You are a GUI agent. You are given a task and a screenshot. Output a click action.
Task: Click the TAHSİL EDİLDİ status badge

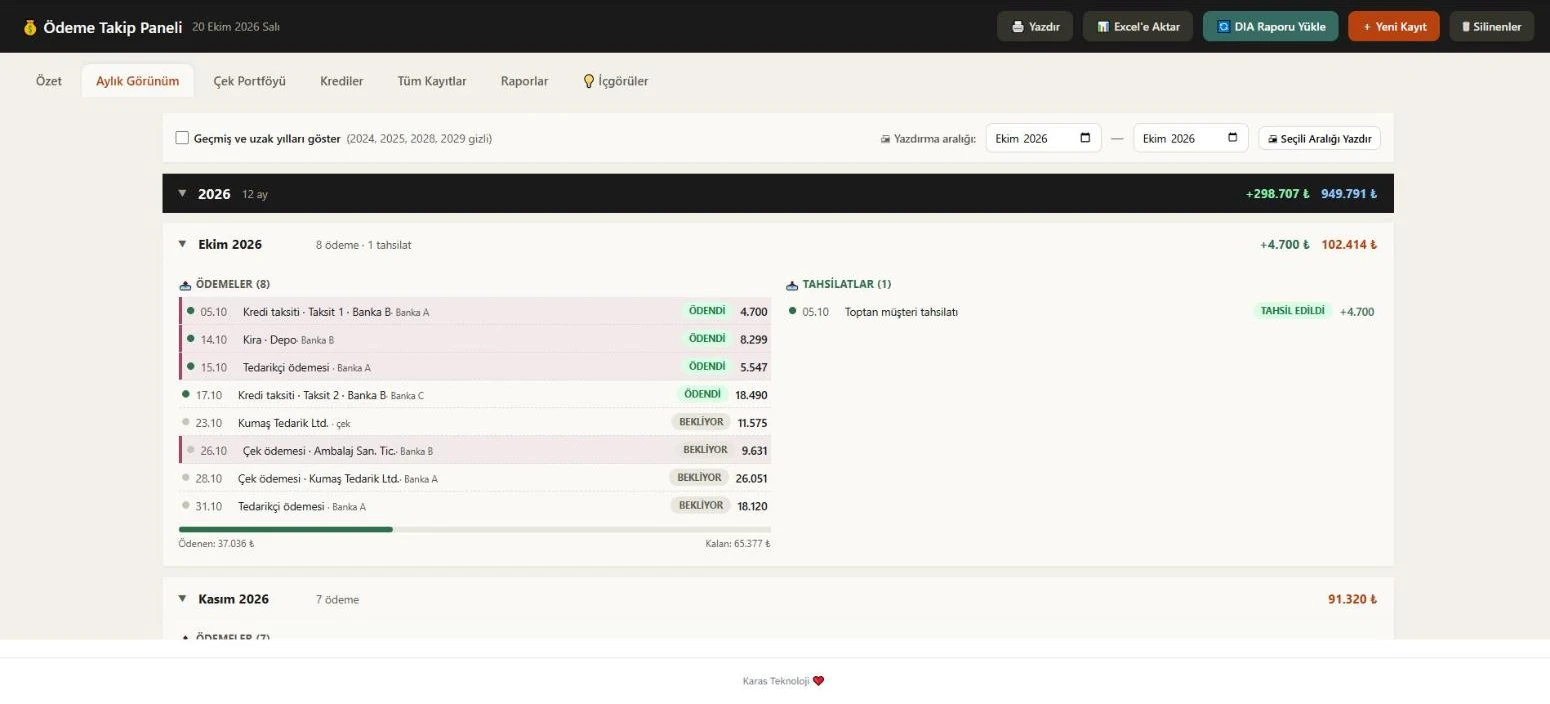click(1292, 311)
